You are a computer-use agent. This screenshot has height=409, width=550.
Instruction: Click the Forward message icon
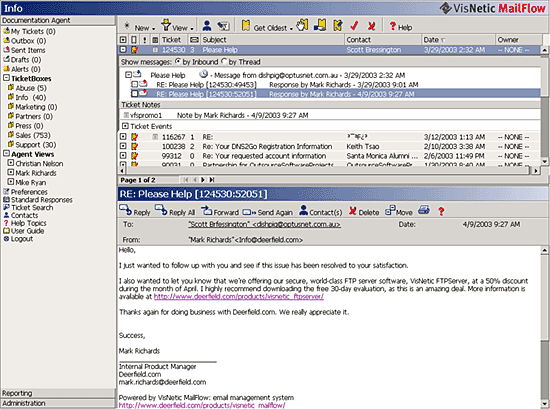(x=207, y=211)
